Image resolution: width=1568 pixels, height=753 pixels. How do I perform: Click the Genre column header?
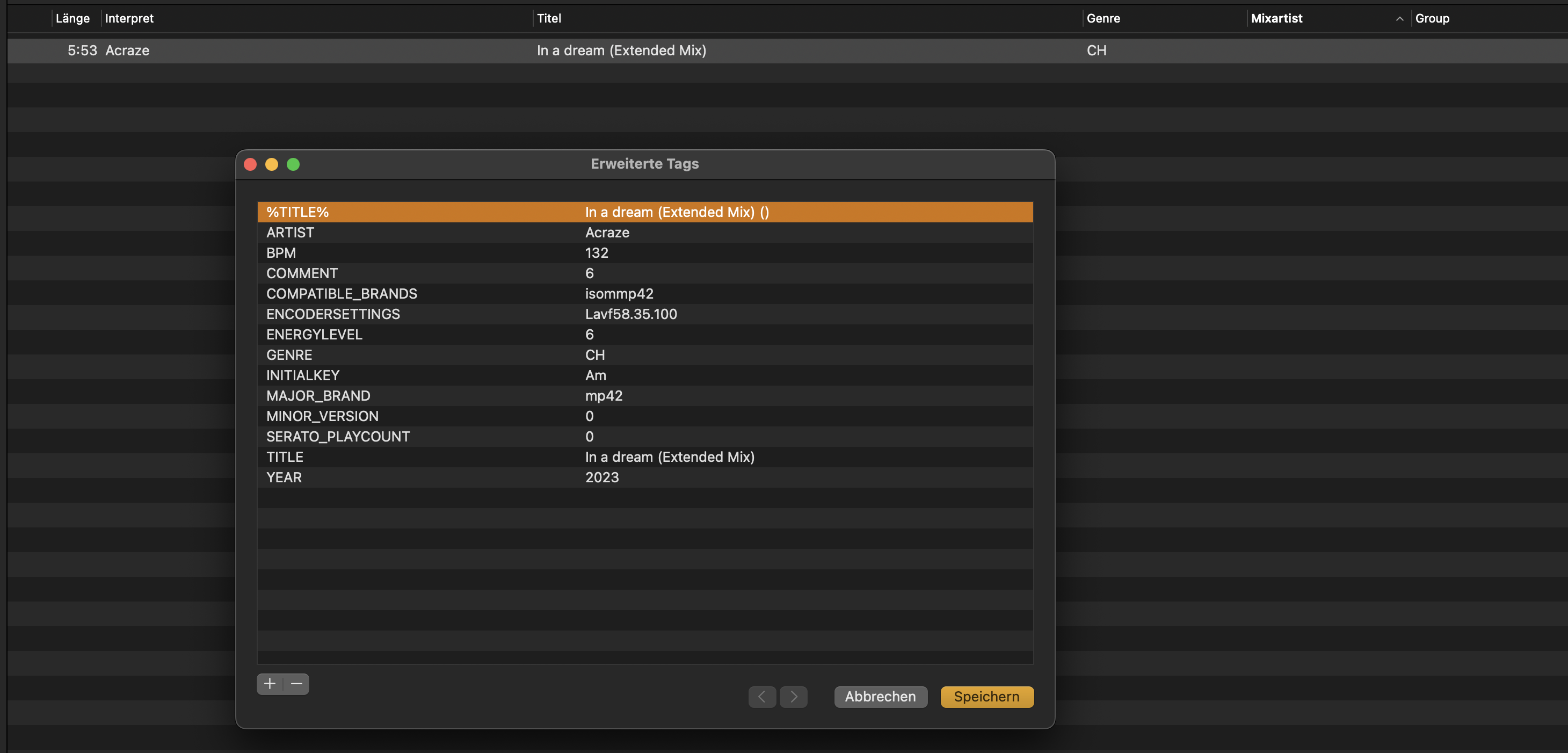pyautogui.click(x=1103, y=19)
